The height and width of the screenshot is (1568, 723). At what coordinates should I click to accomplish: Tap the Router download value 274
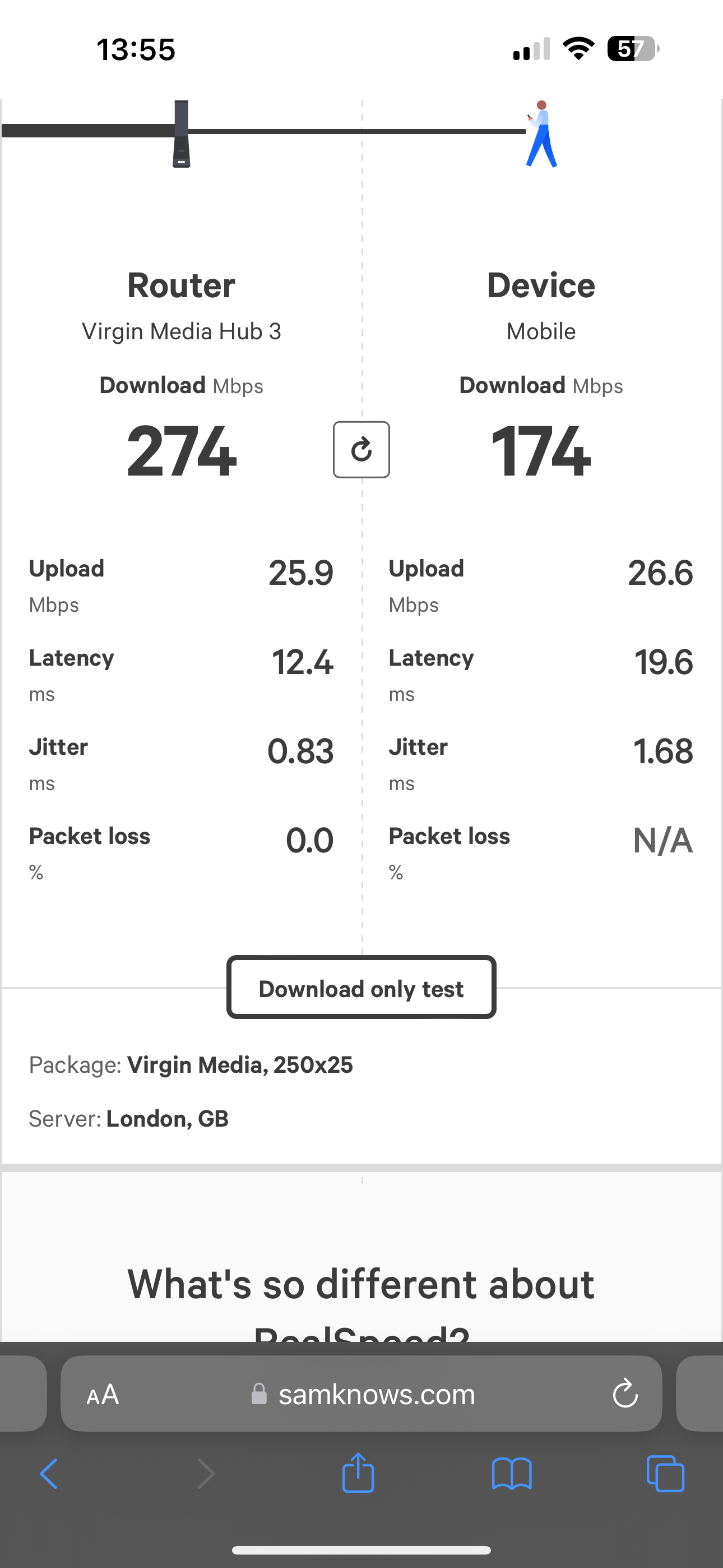click(x=182, y=451)
